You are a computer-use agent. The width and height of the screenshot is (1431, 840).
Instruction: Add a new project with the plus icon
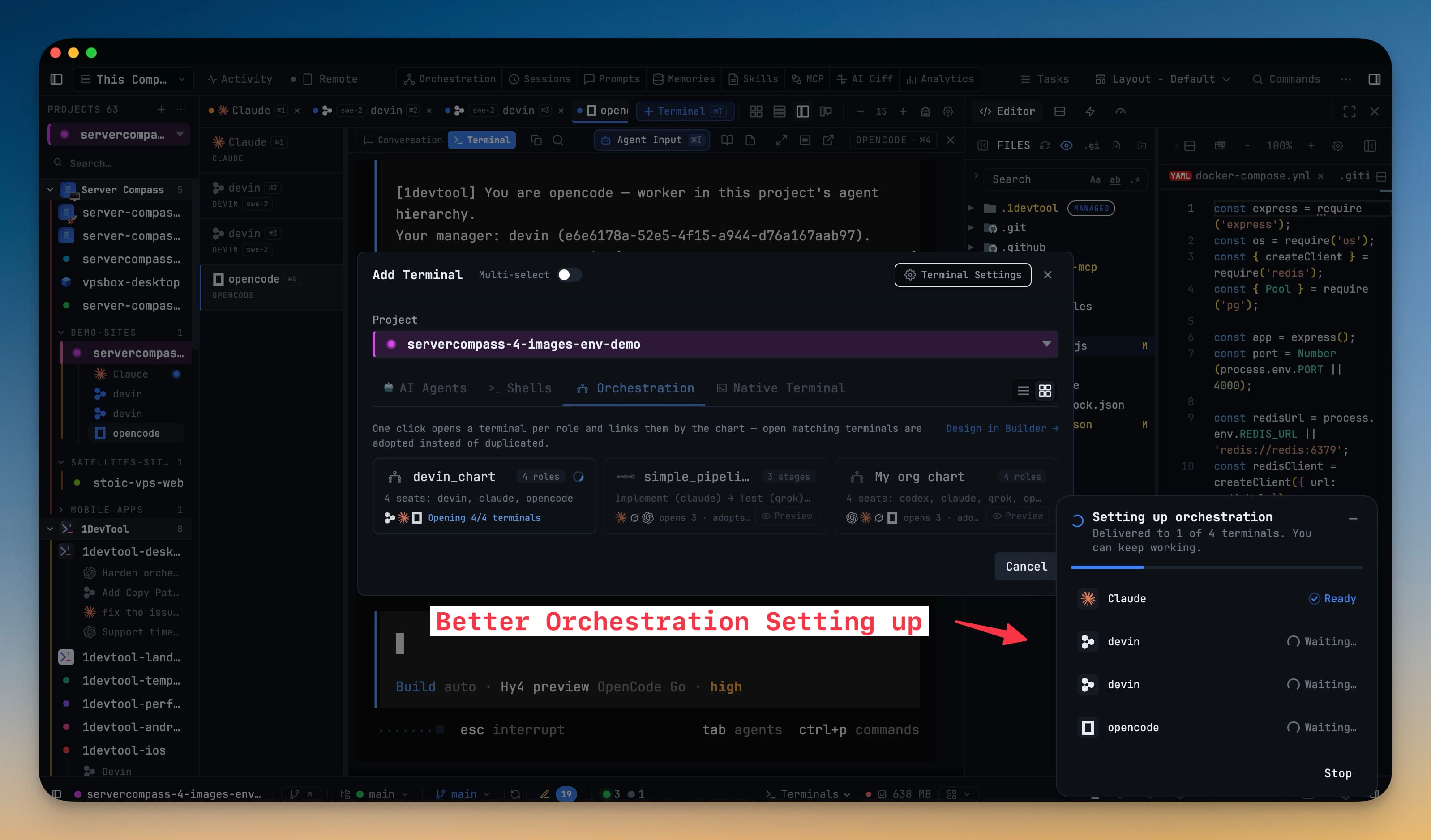pyautogui.click(x=161, y=109)
